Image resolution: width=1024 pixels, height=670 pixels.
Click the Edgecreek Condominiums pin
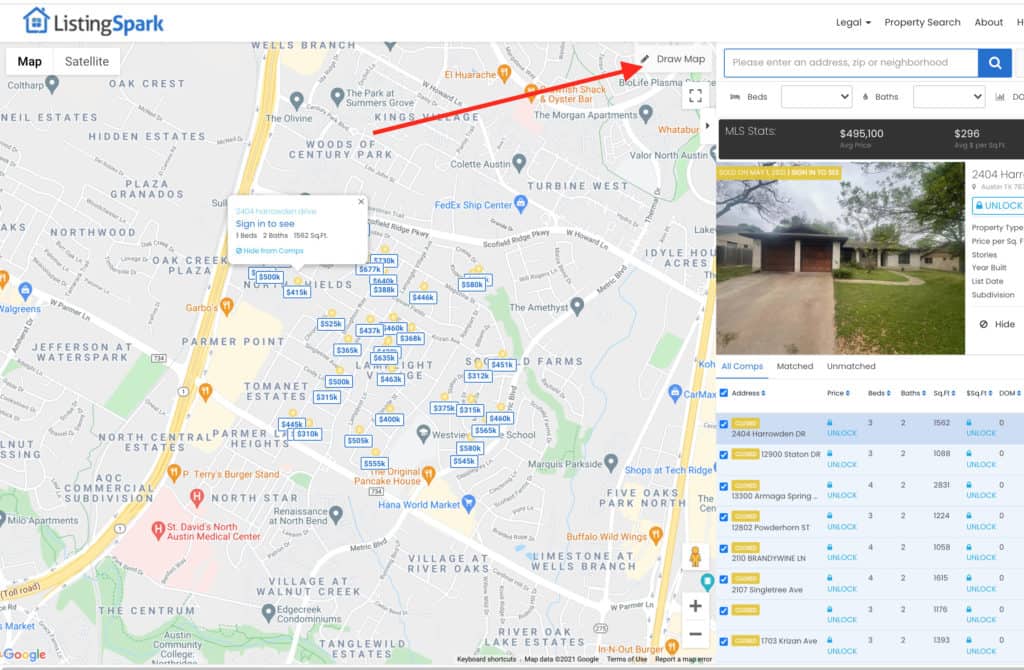(268, 613)
